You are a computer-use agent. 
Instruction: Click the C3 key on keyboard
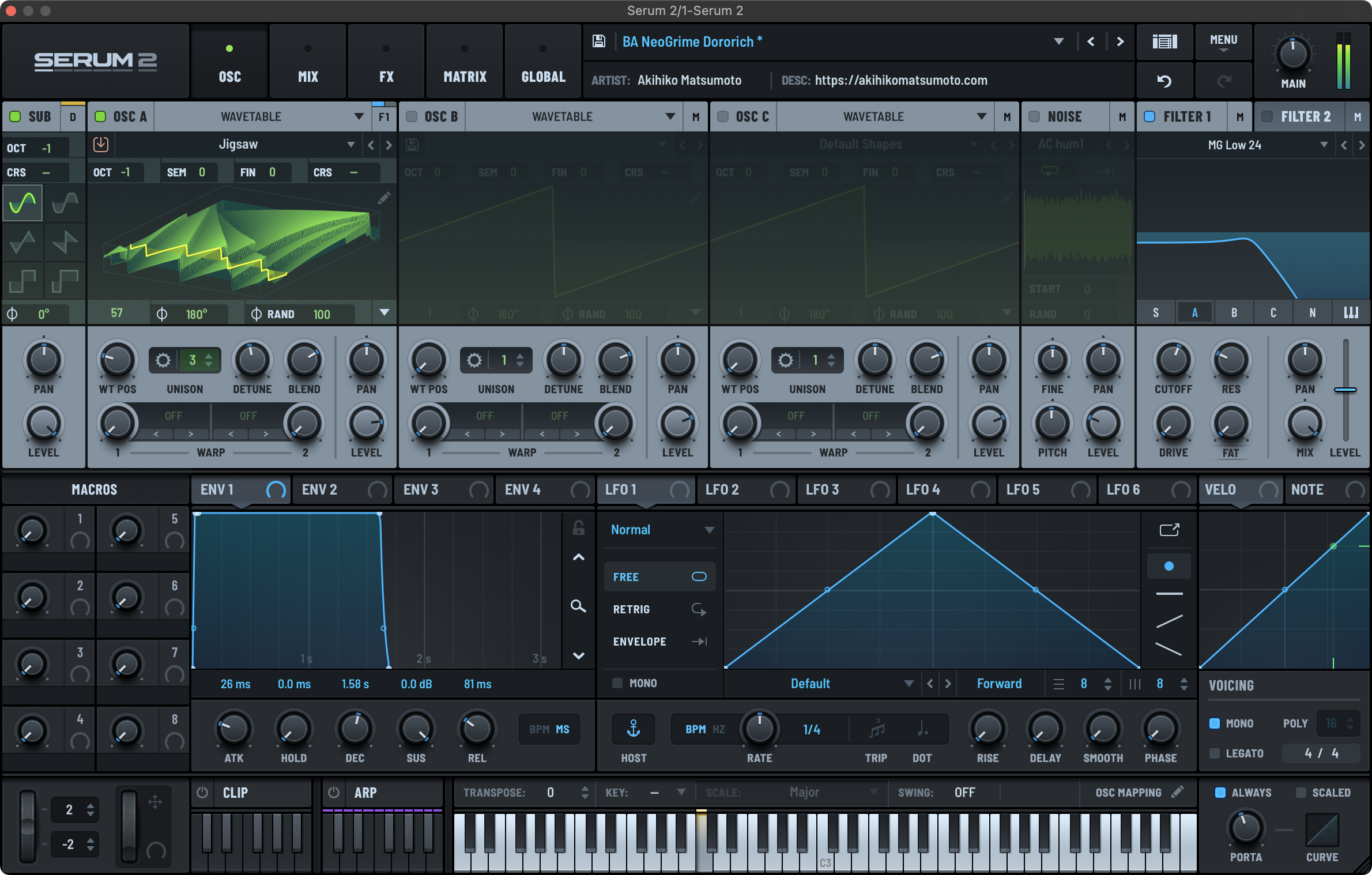coord(826,842)
